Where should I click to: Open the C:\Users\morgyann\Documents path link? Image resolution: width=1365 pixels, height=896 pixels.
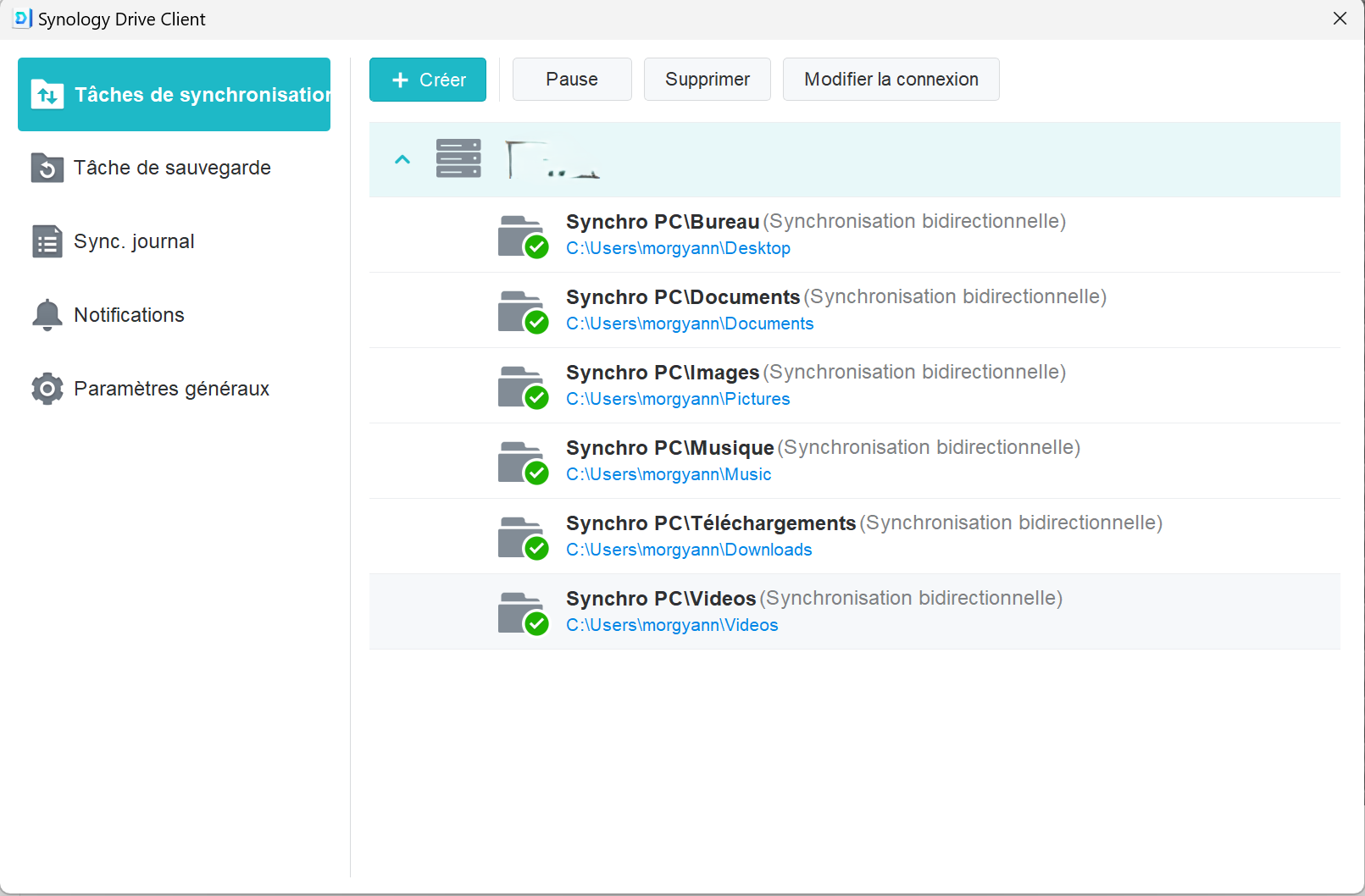[x=690, y=324]
